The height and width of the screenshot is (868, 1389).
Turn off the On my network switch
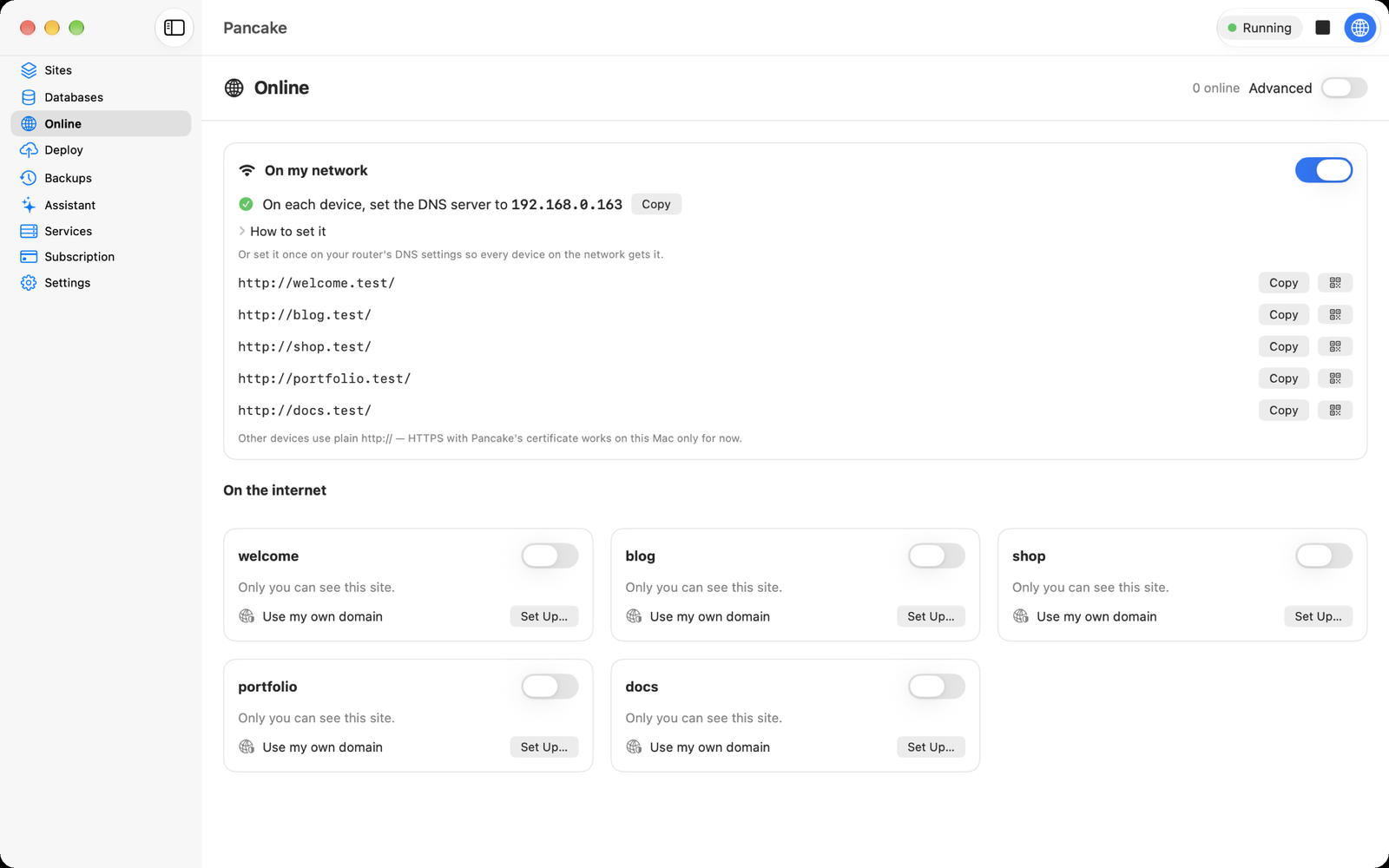[1323, 170]
